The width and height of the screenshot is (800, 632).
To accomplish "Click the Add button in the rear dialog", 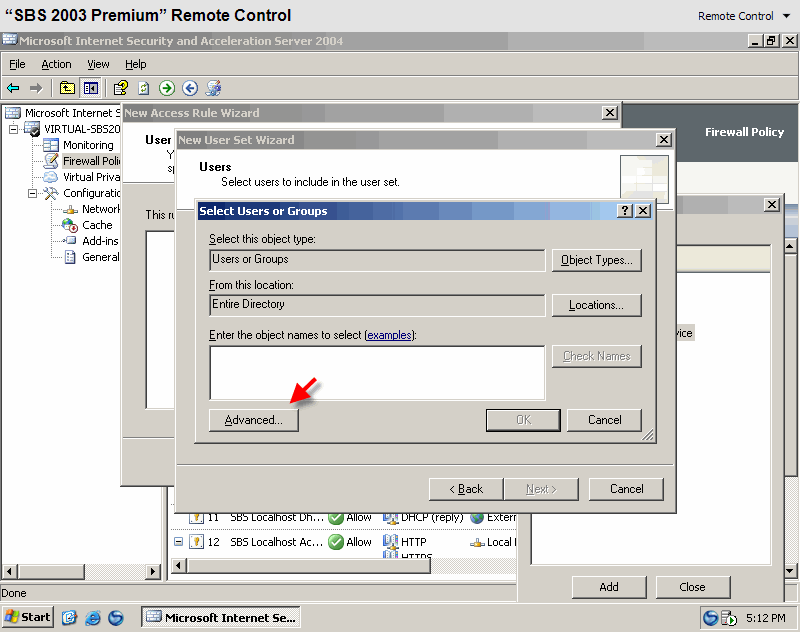I will [609, 587].
